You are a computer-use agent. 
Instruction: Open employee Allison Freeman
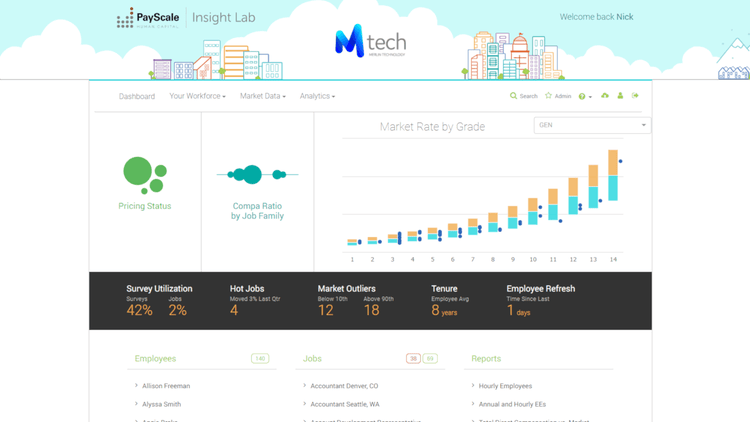tap(166, 386)
